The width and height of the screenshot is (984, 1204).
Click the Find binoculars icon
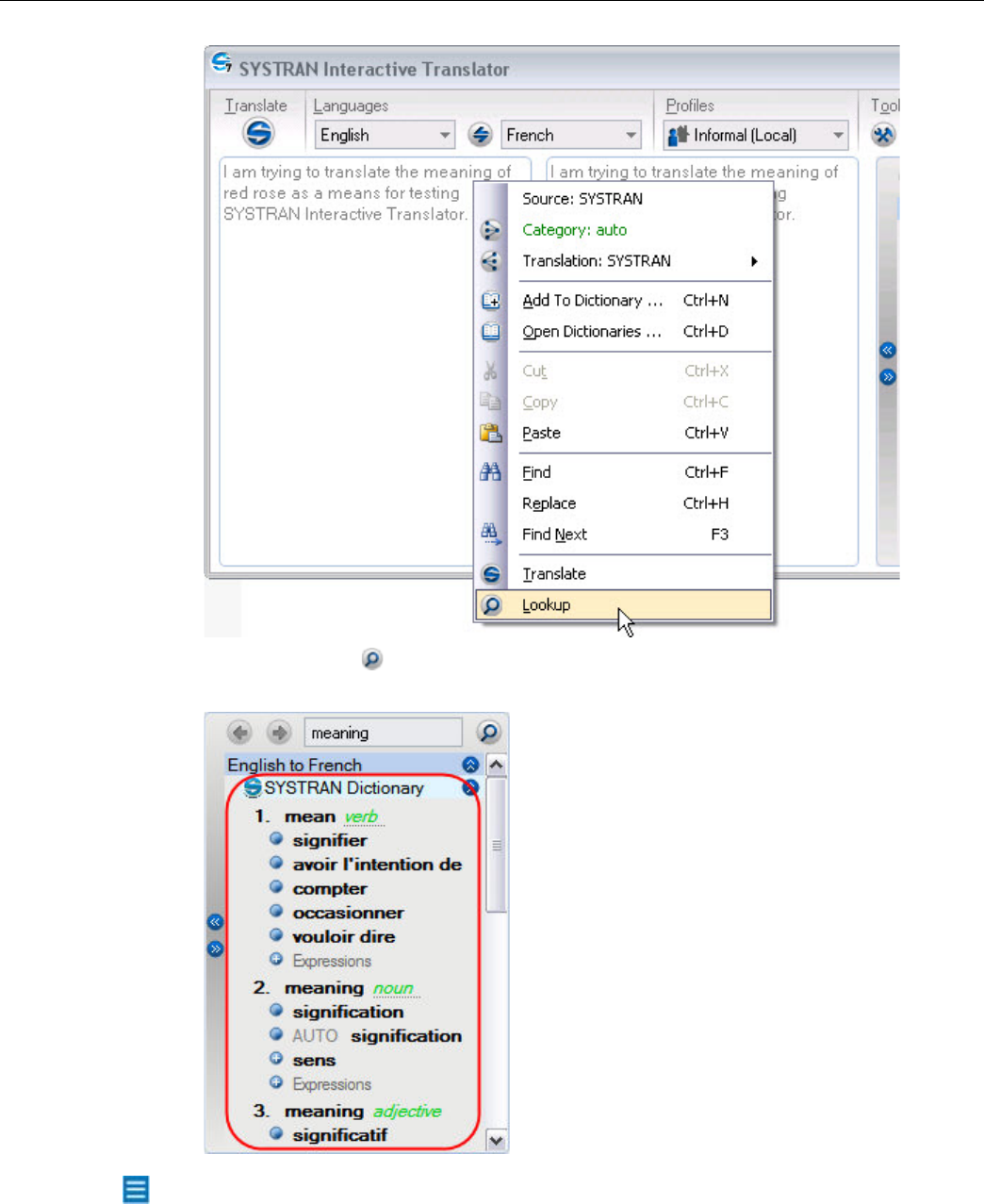[490, 471]
